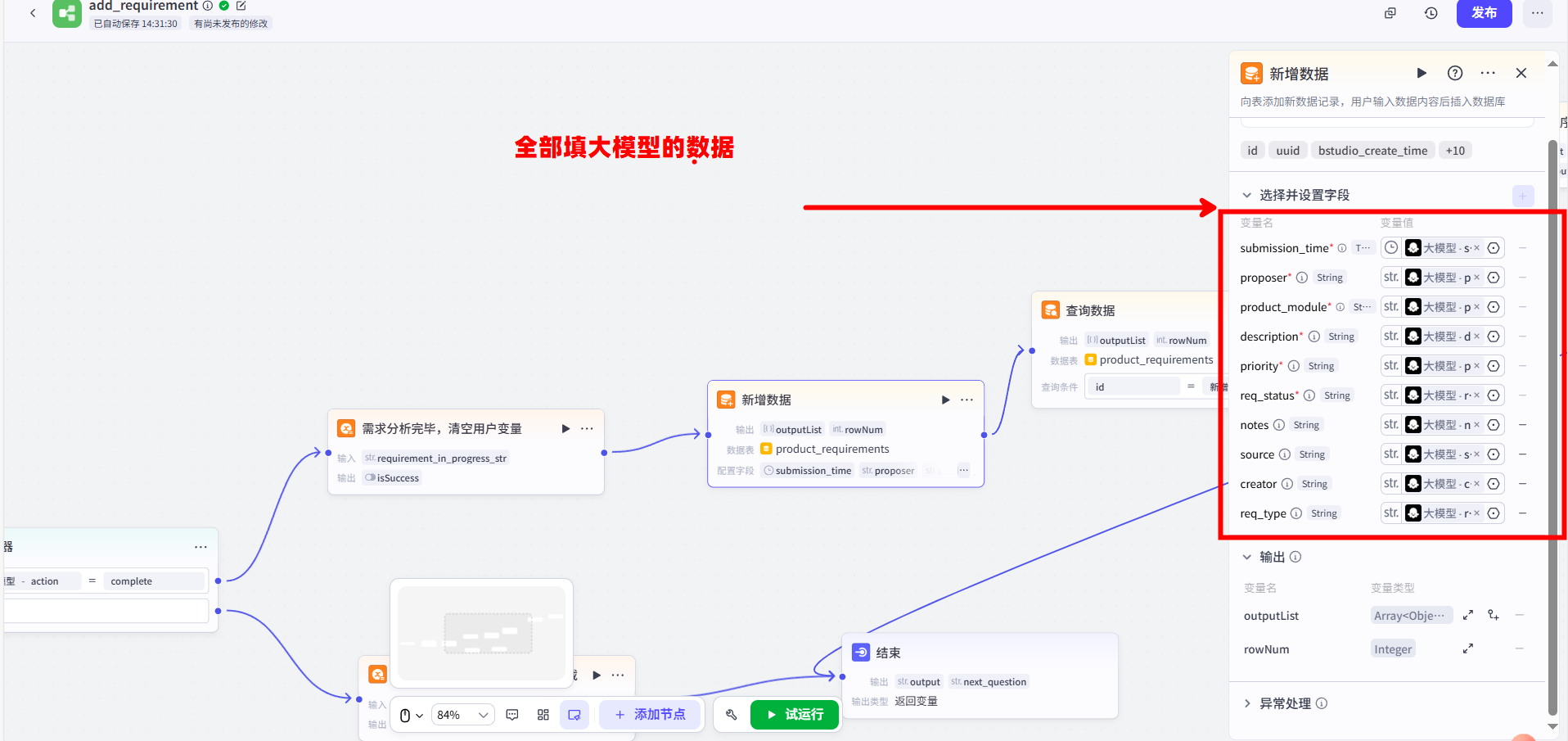Expand the 异常处理 section

click(x=1247, y=703)
